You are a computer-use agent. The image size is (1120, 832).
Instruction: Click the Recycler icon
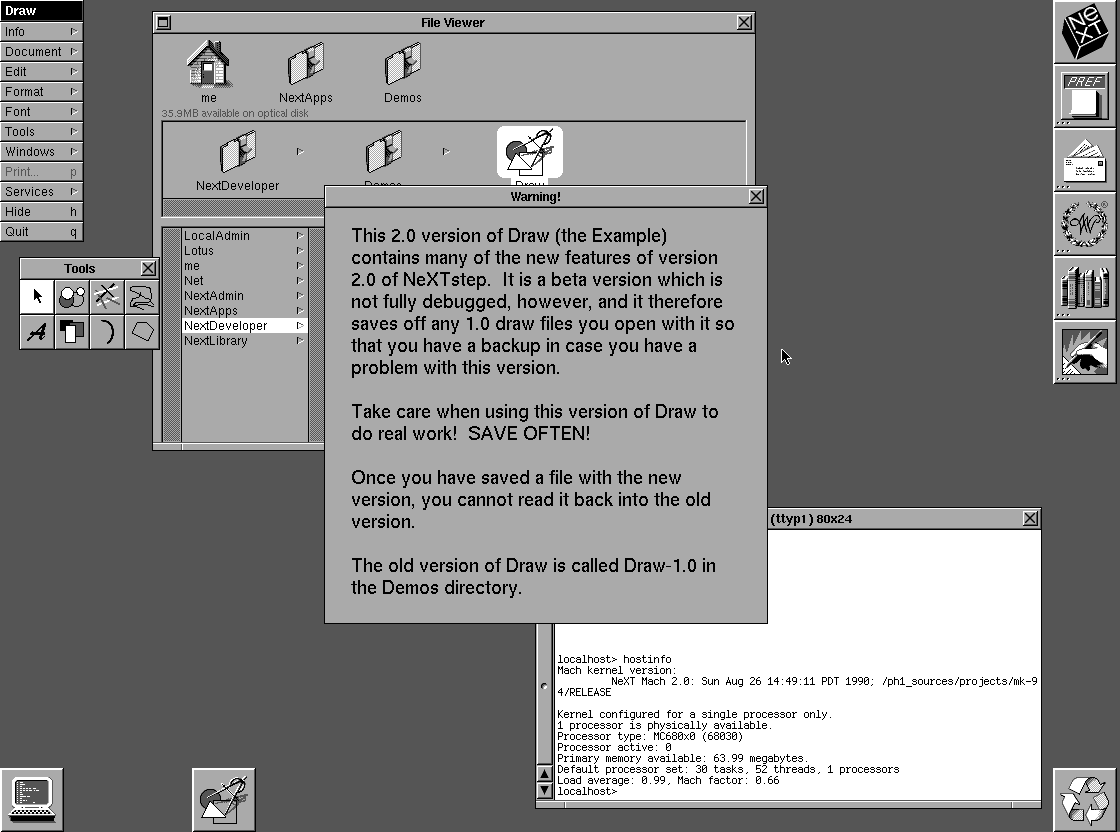point(1086,799)
